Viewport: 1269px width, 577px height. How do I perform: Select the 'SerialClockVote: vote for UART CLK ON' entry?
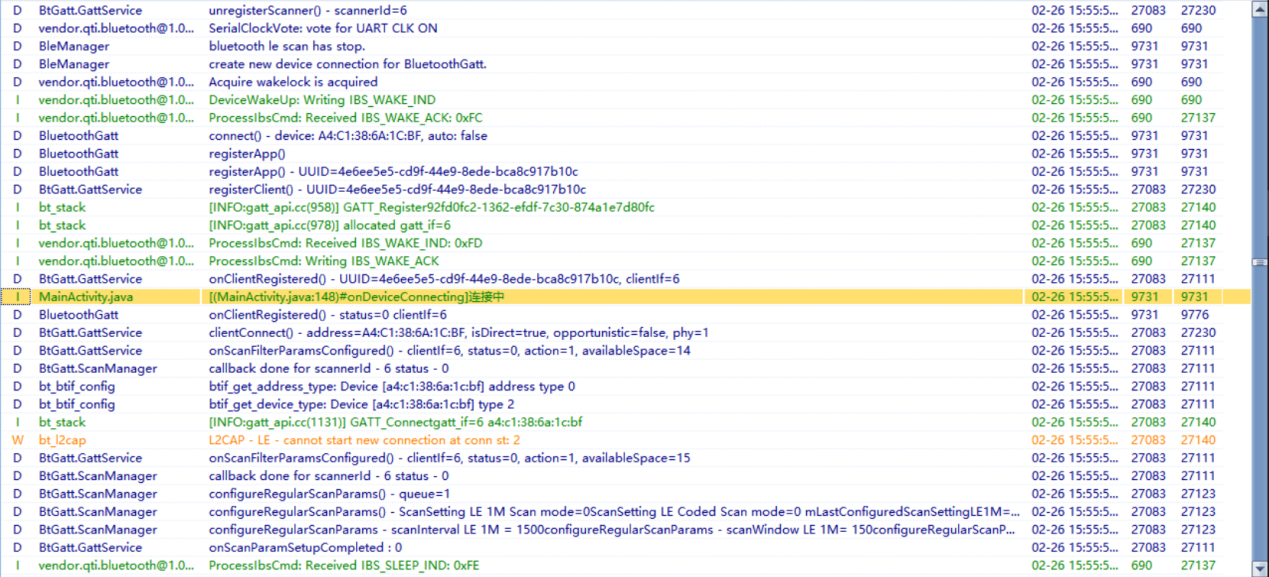625,28
